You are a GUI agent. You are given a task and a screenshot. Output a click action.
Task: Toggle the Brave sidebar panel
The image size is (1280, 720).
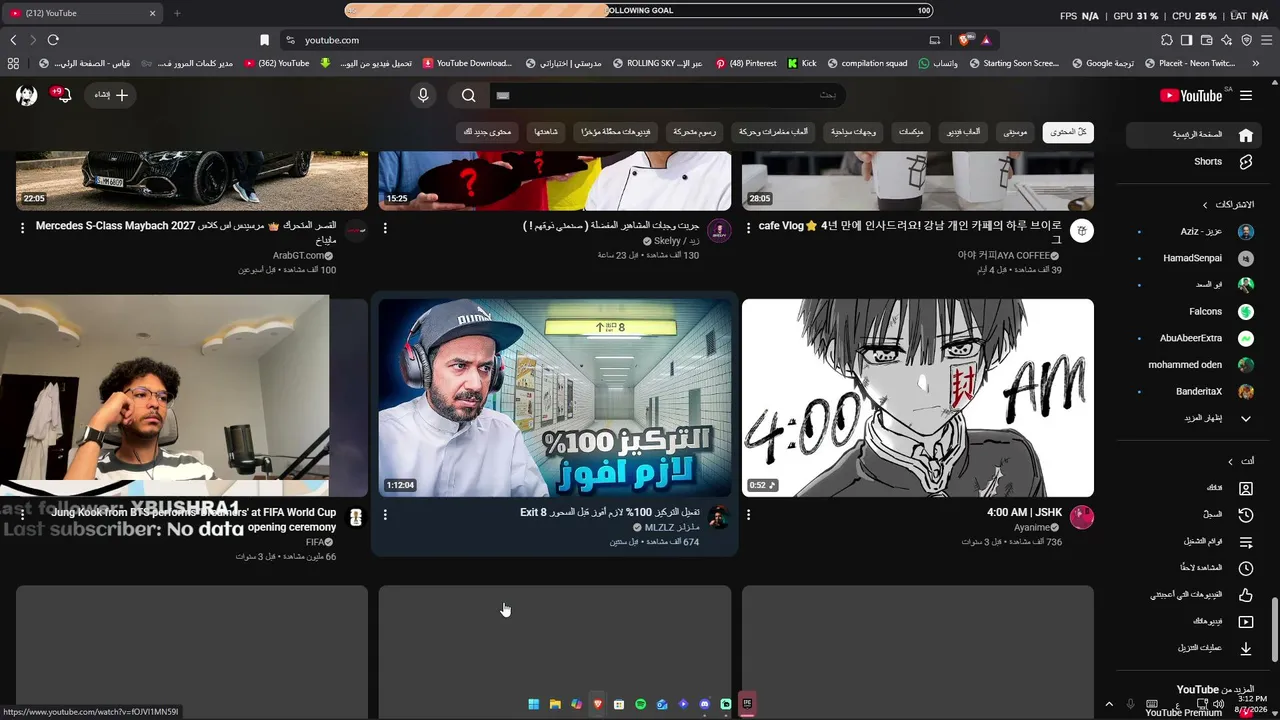click(x=1186, y=40)
